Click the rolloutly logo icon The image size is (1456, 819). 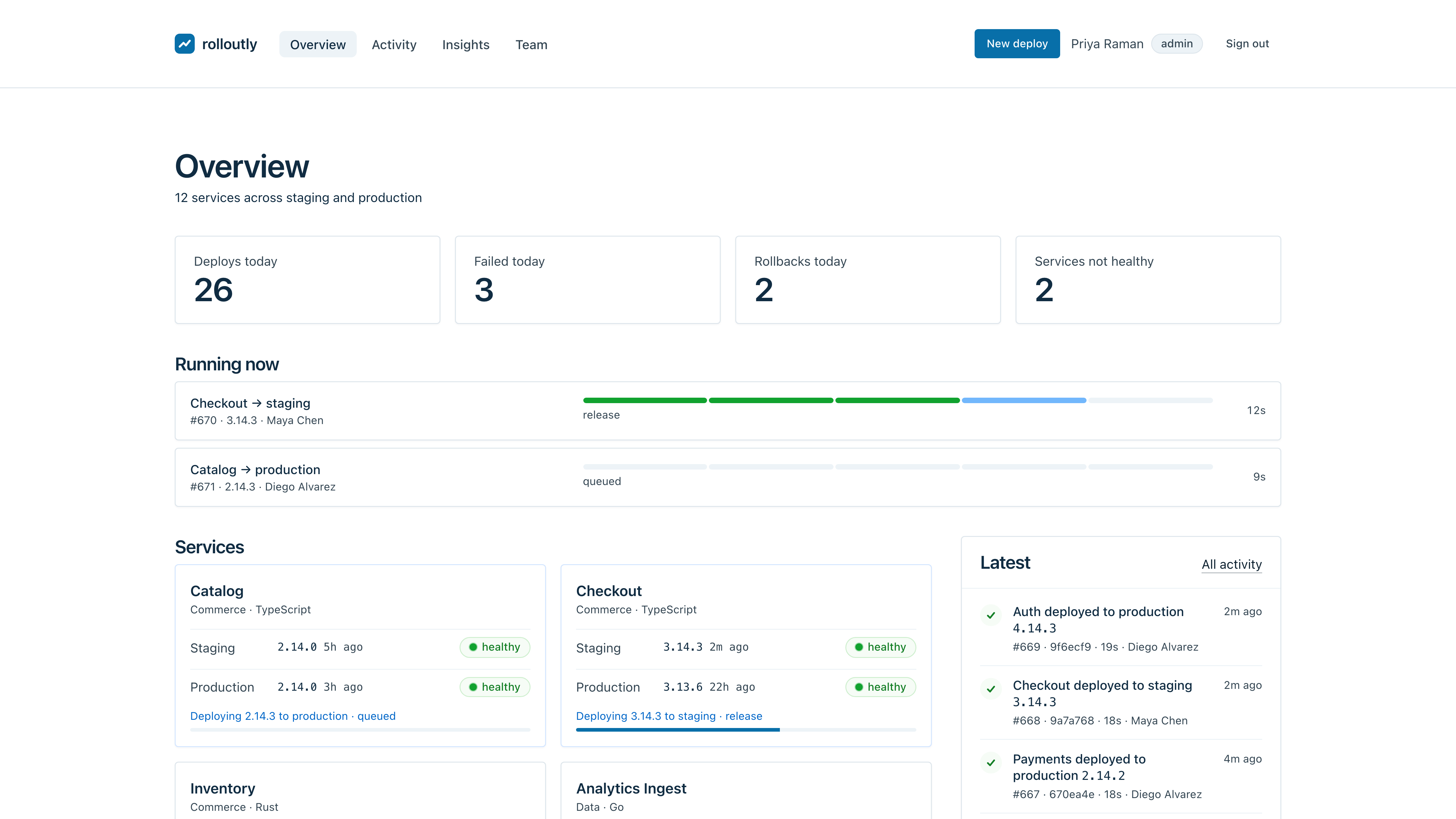pyautogui.click(x=184, y=43)
